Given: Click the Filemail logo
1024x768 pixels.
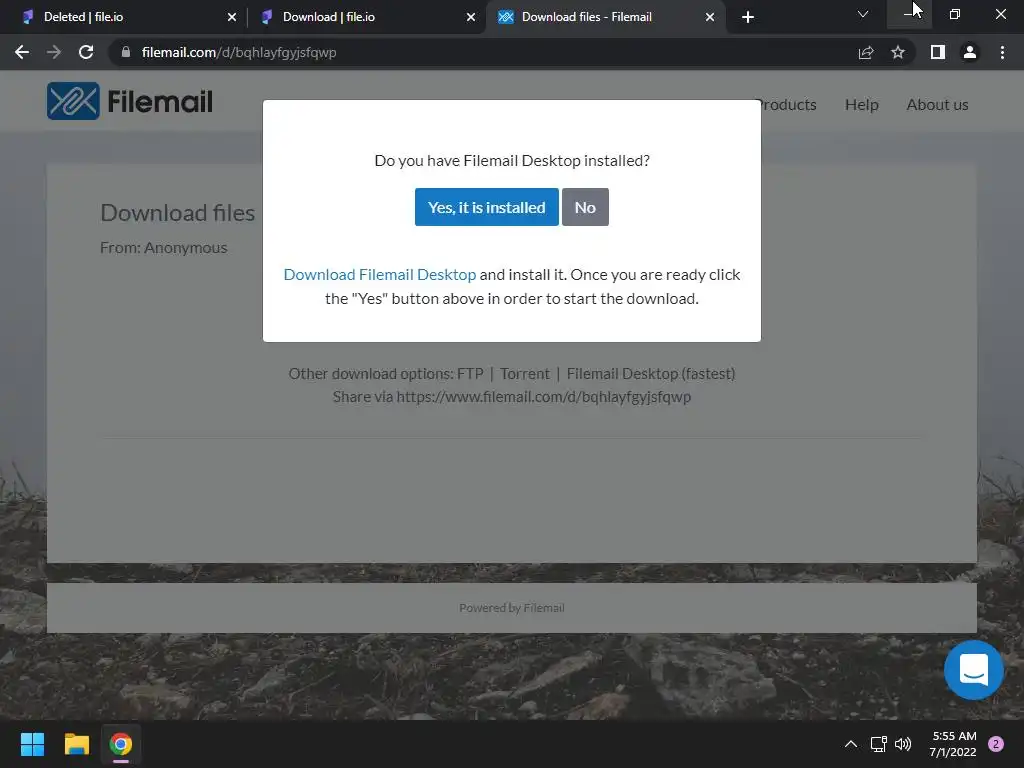Looking at the screenshot, I should coord(130,101).
